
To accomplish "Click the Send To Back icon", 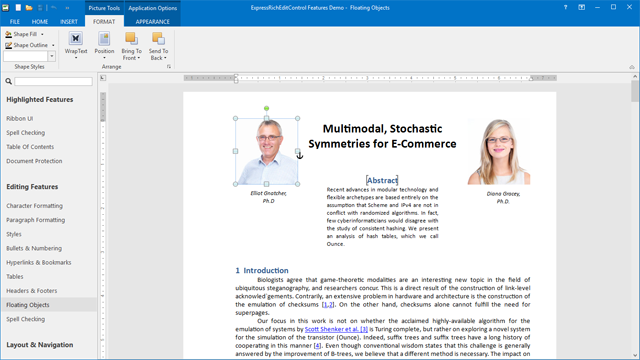I will [x=158, y=38].
